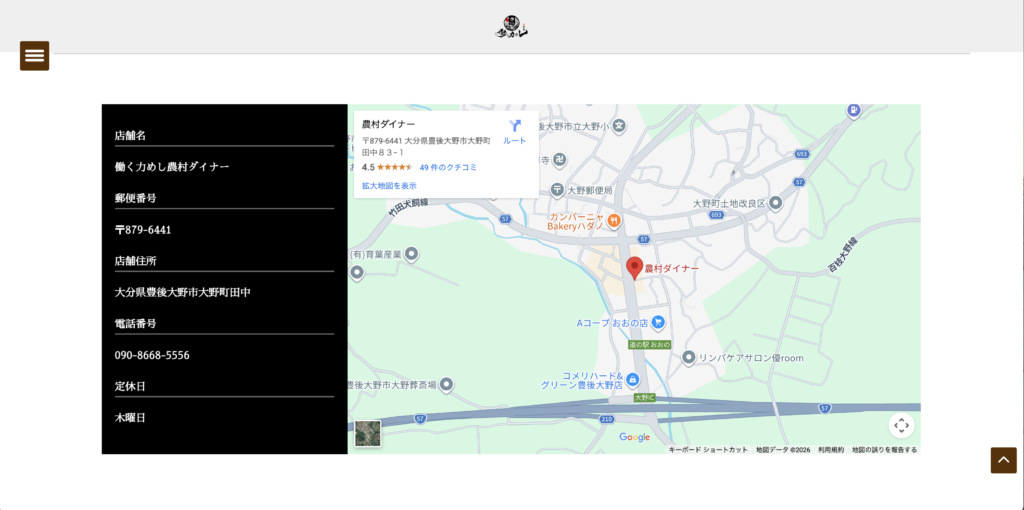1024x510 pixels.
Task: Open the 49 件のクチコミ reviews link
Action: [448, 167]
